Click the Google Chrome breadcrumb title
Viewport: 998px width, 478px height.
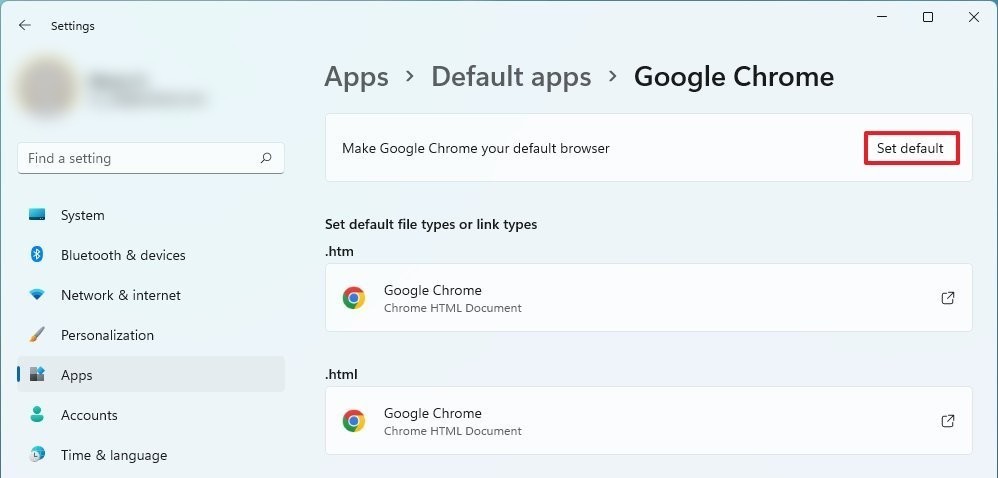point(734,77)
